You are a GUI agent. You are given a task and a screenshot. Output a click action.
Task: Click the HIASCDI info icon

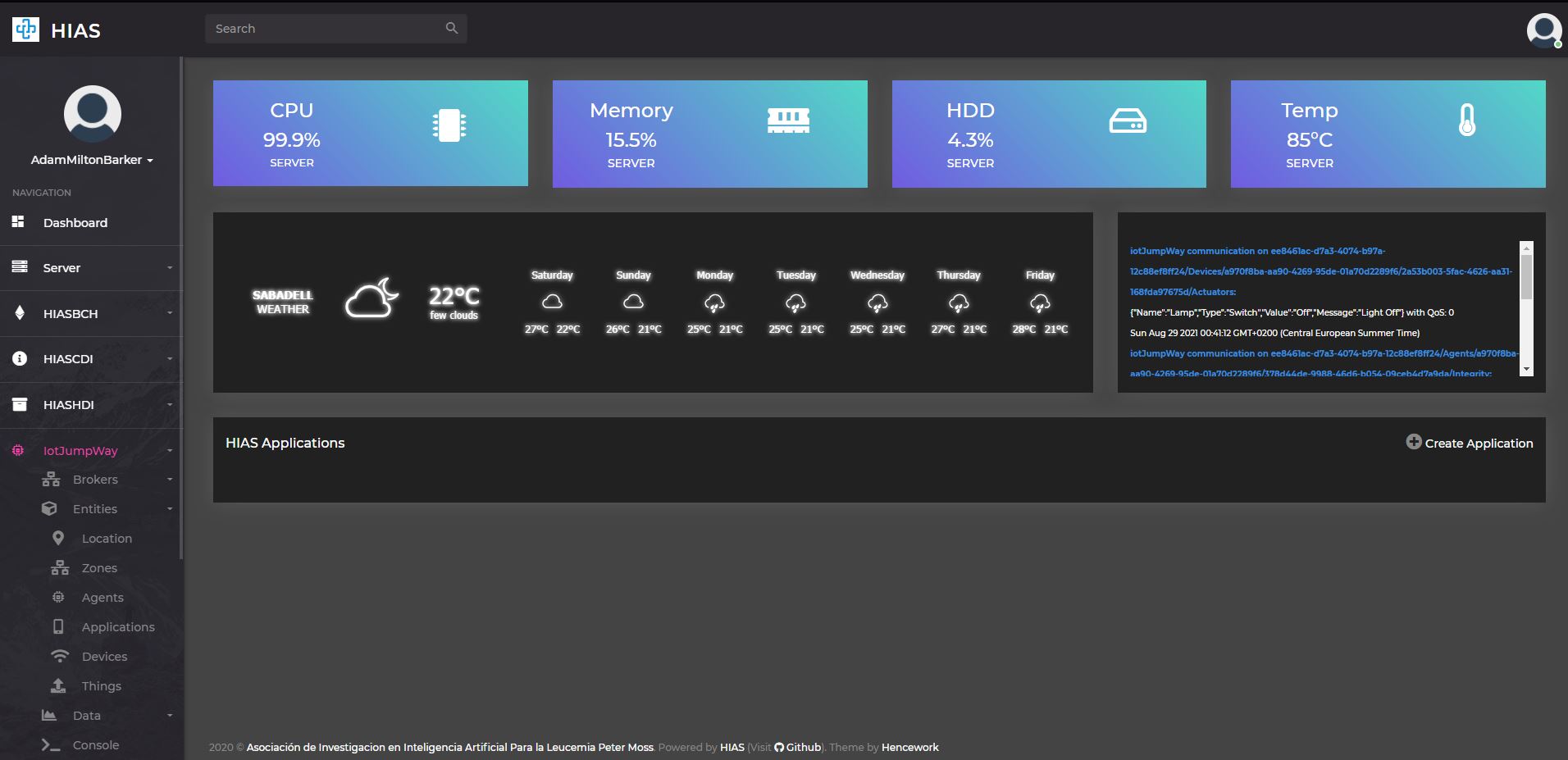click(20, 358)
